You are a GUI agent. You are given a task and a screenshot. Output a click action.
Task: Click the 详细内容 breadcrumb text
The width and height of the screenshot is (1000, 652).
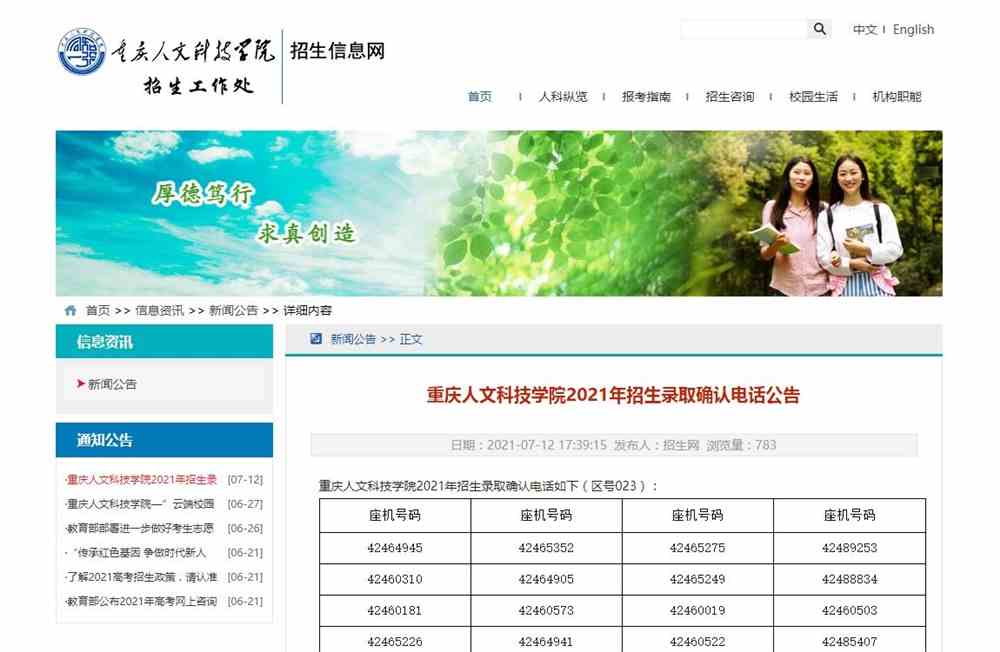(307, 311)
